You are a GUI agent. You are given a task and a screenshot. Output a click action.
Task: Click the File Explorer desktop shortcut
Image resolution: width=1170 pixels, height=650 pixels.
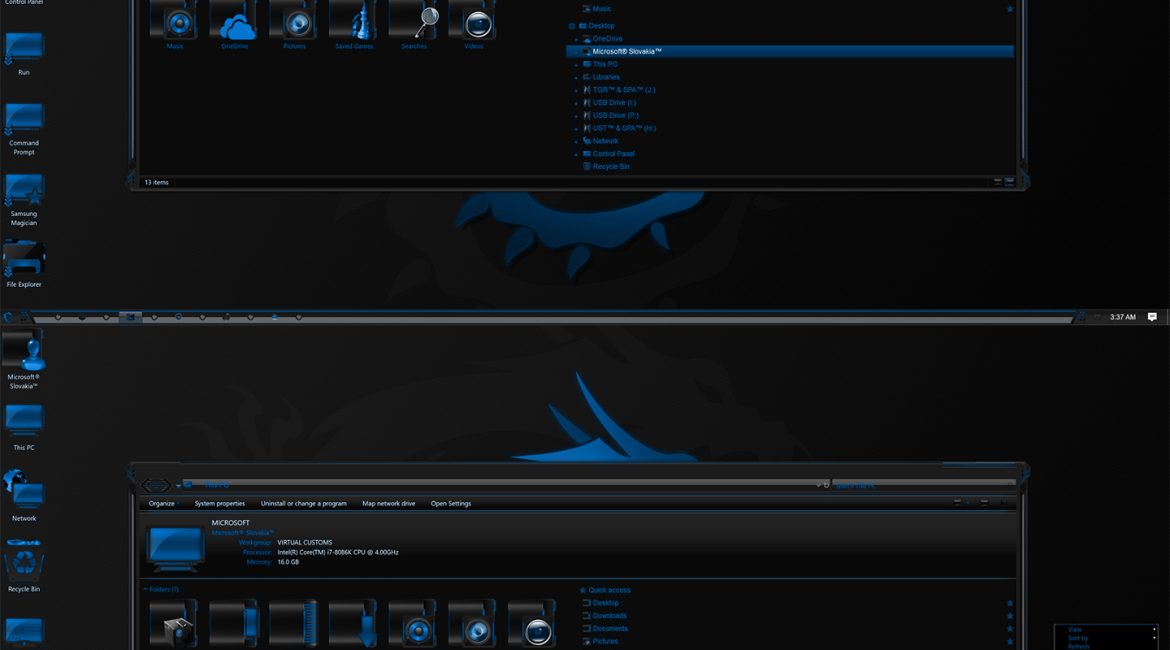24,260
